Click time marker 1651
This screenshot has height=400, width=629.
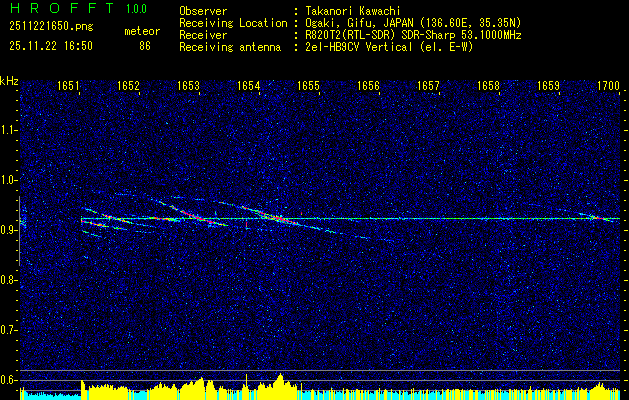tap(68, 86)
